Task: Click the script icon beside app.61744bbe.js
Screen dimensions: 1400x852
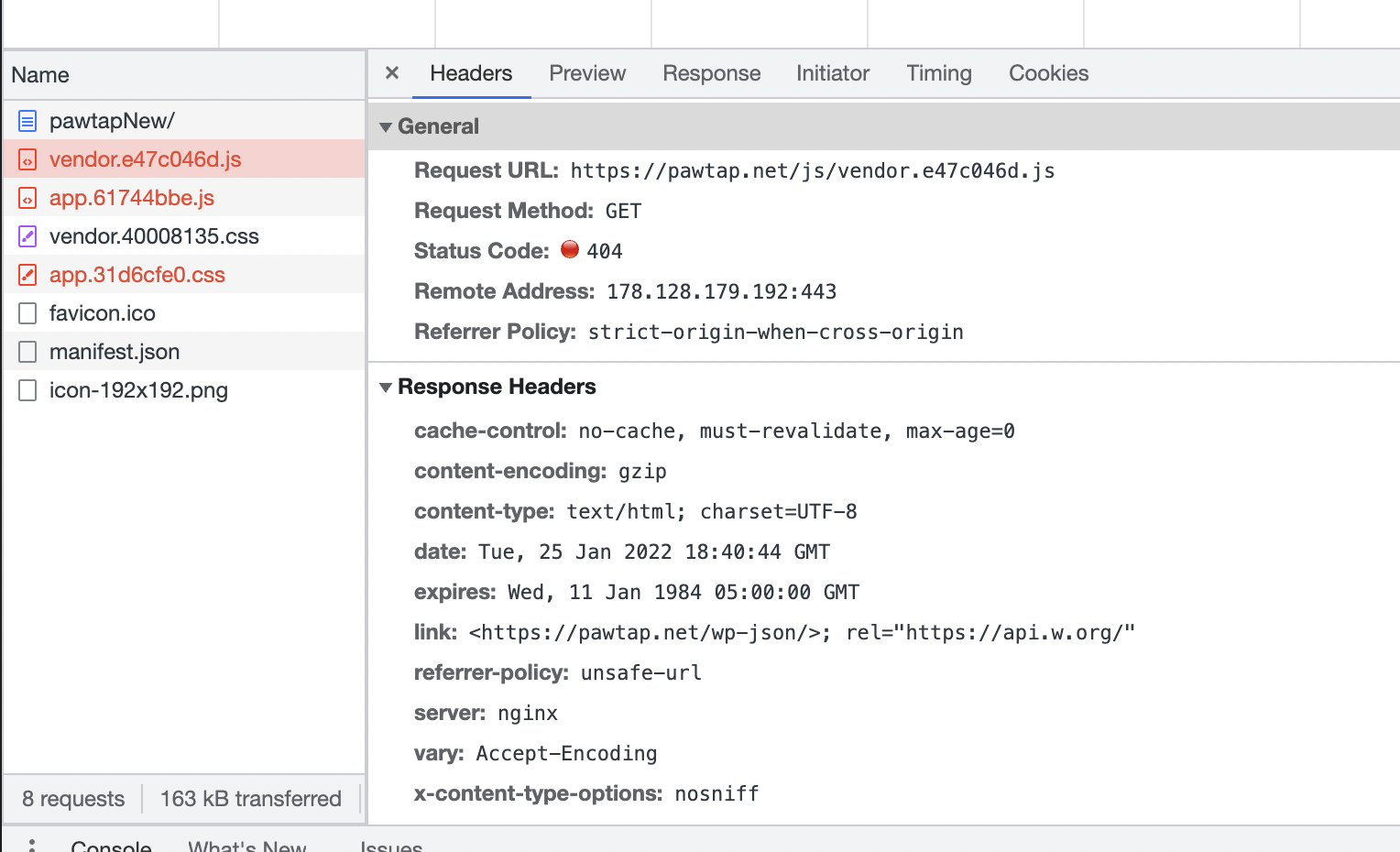Action: [27, 198]
